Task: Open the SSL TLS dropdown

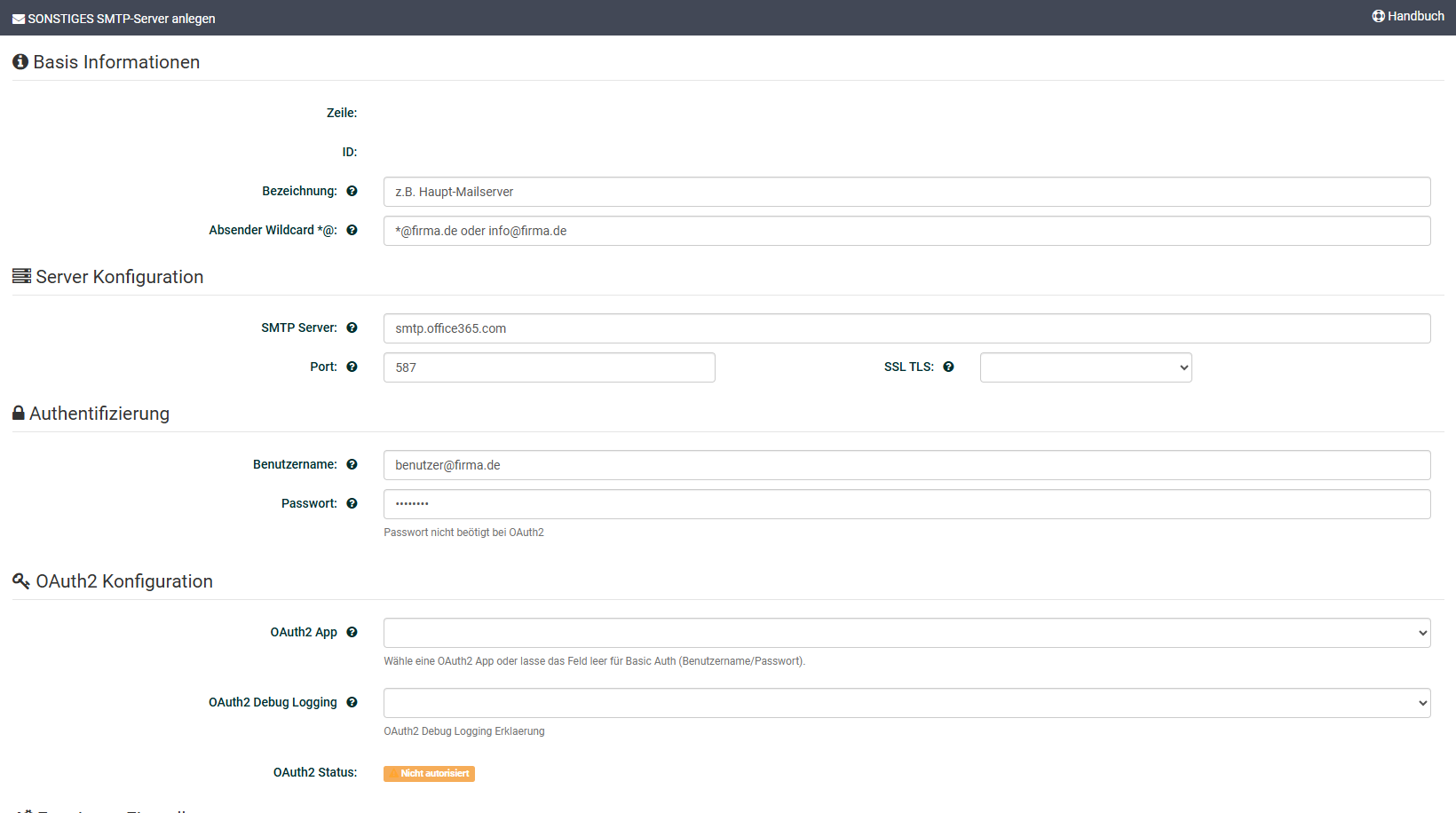Action: pyautogui.click(x=1085, y=367)
